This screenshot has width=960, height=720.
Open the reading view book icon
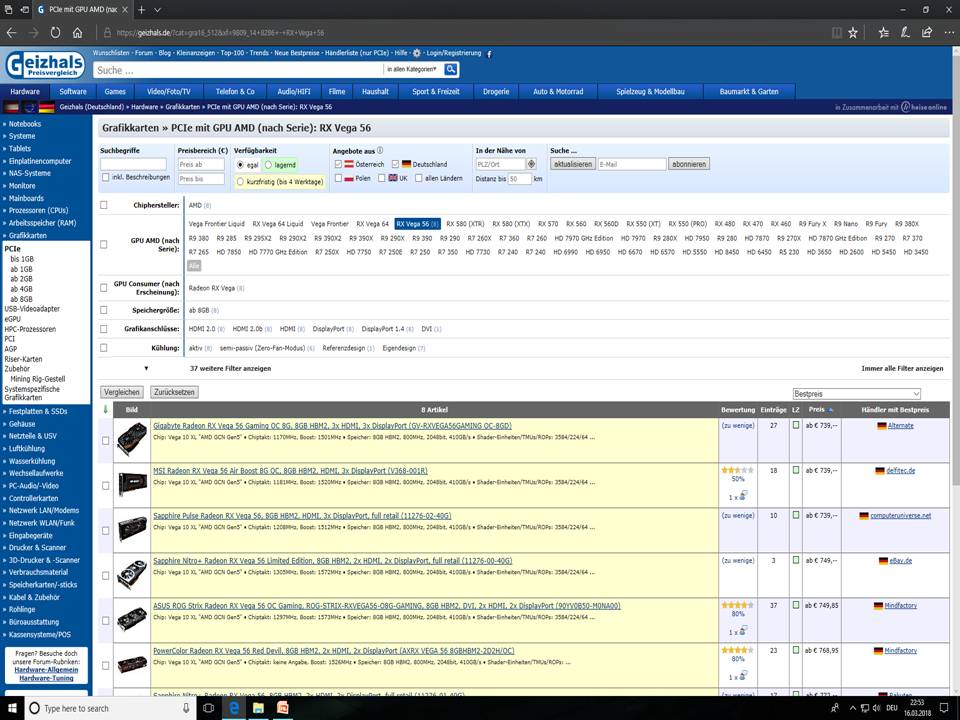[x=836, y=33]
